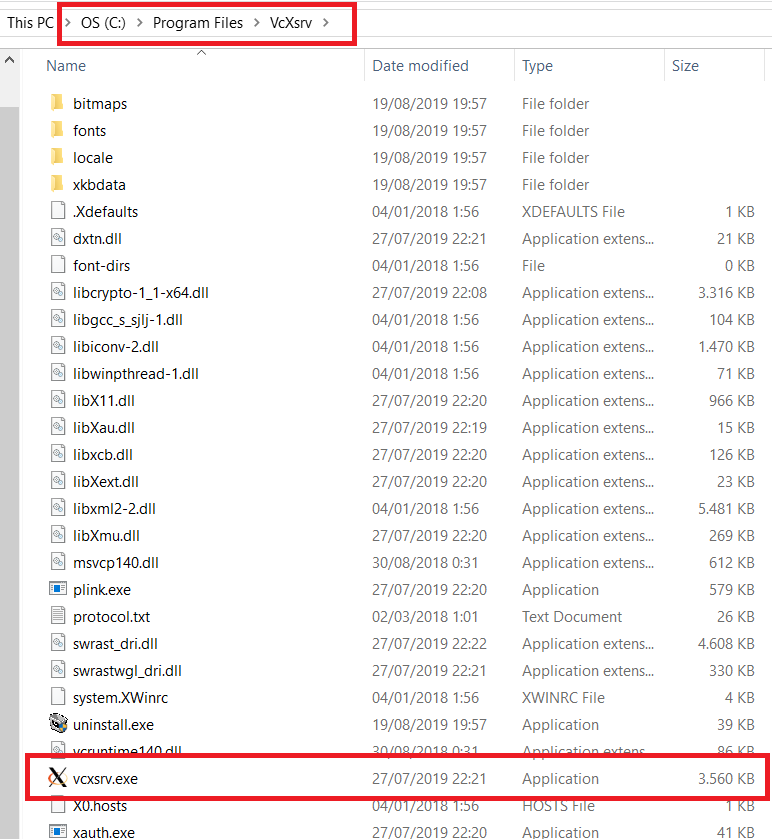The height and width of the screenshot is (839, 772).
Task: Select the swrast_dri.dll file name
Action: point(115,644)
